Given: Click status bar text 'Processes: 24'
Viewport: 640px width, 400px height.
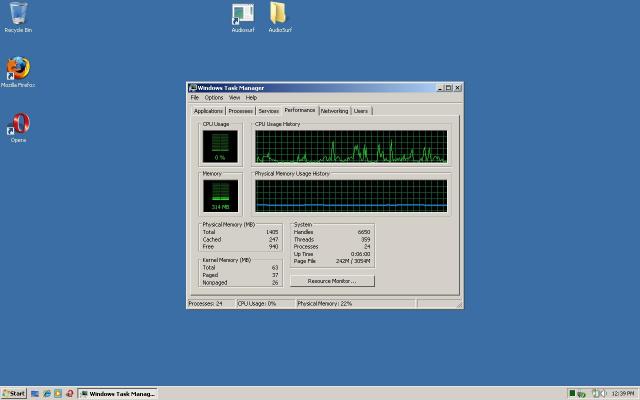Looking at the screenshot, I should (x=205, y=304).
